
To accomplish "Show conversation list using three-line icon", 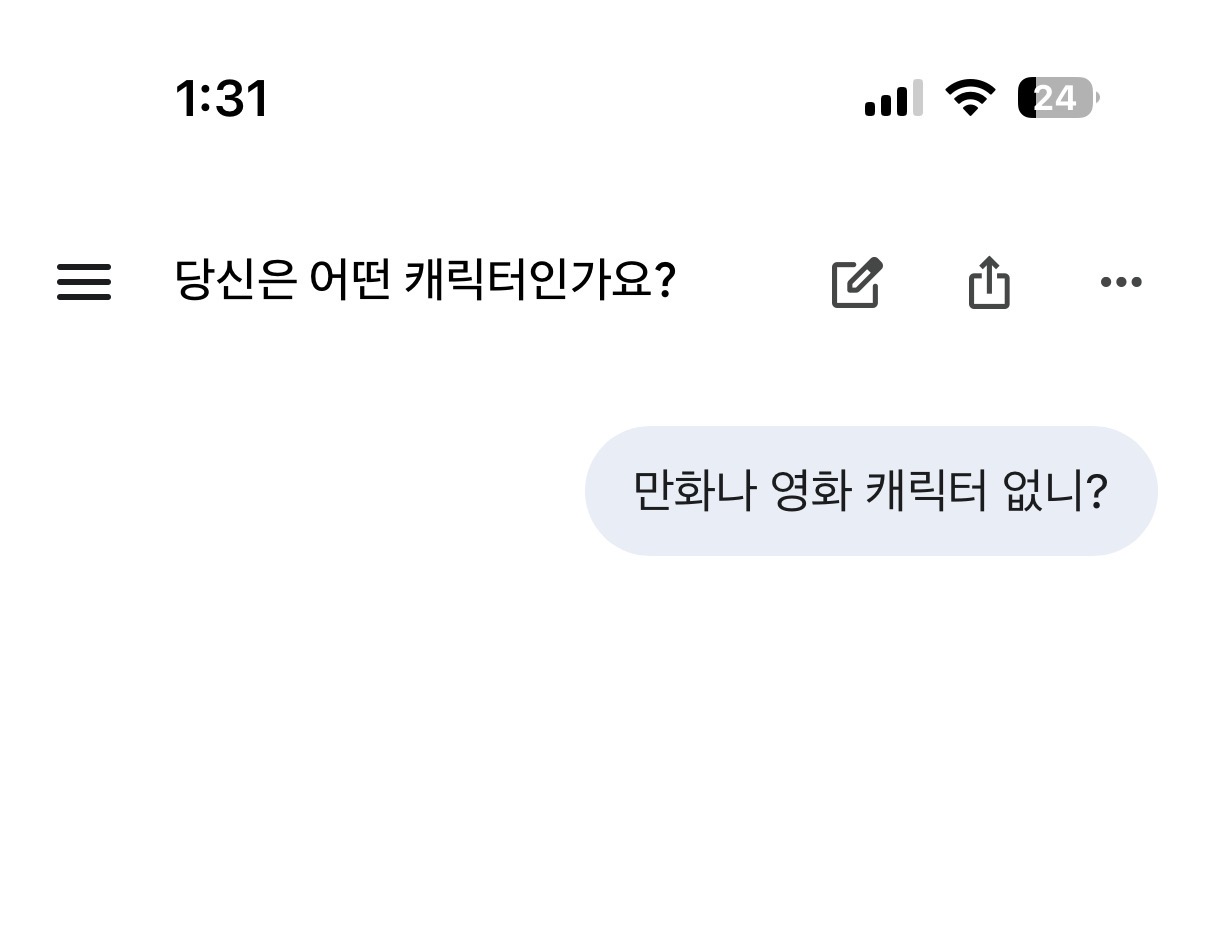I will click(84, 282).
